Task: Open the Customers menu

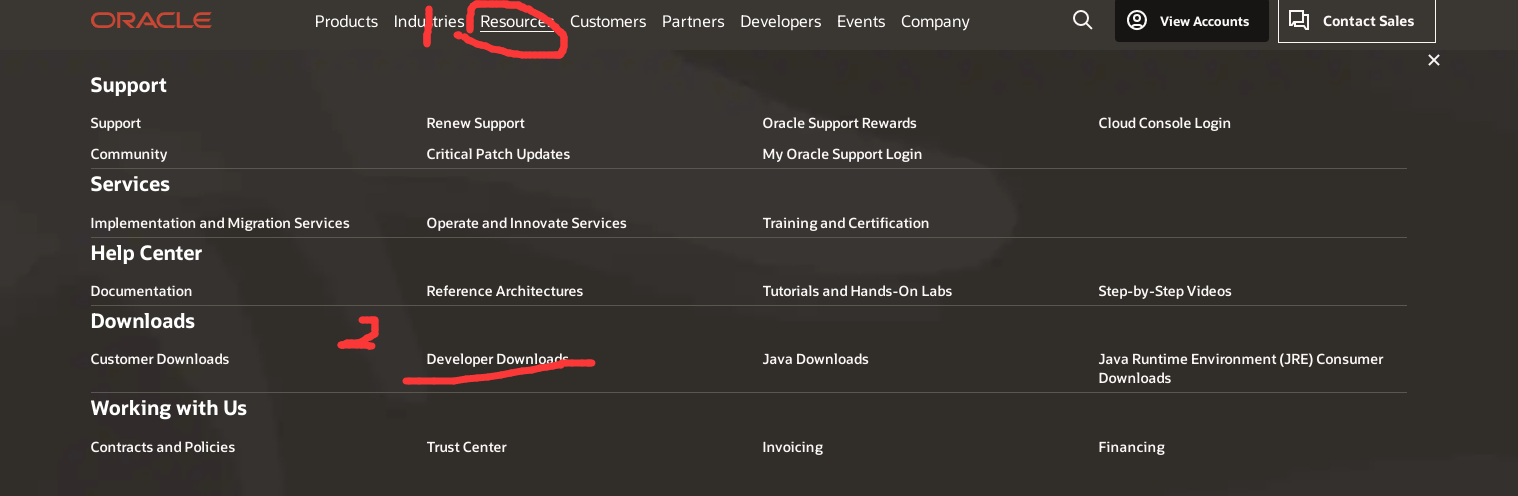Action: pos(608,21)
